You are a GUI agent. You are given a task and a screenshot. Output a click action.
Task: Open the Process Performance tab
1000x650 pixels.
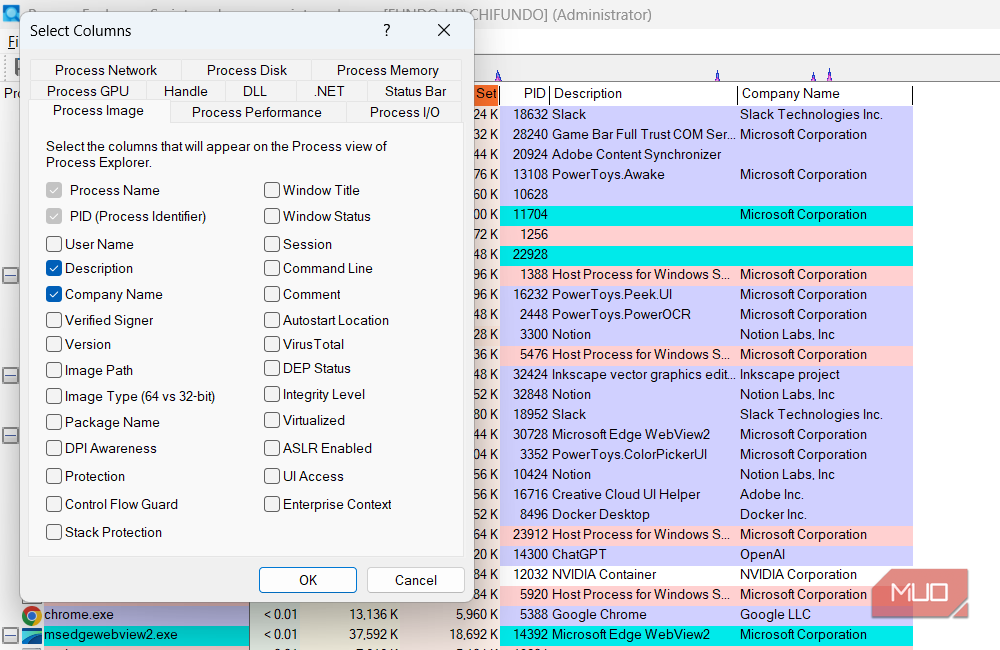256,112
